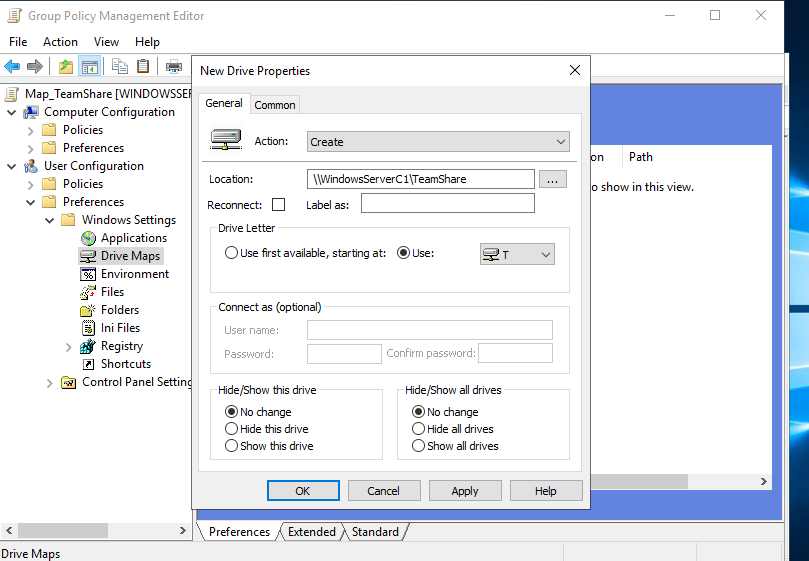The width and height of the screenshot is (809, 561).
Task: Click the browse '...' button beside Location
Action: pyautogui.click(x=553, y=179)
